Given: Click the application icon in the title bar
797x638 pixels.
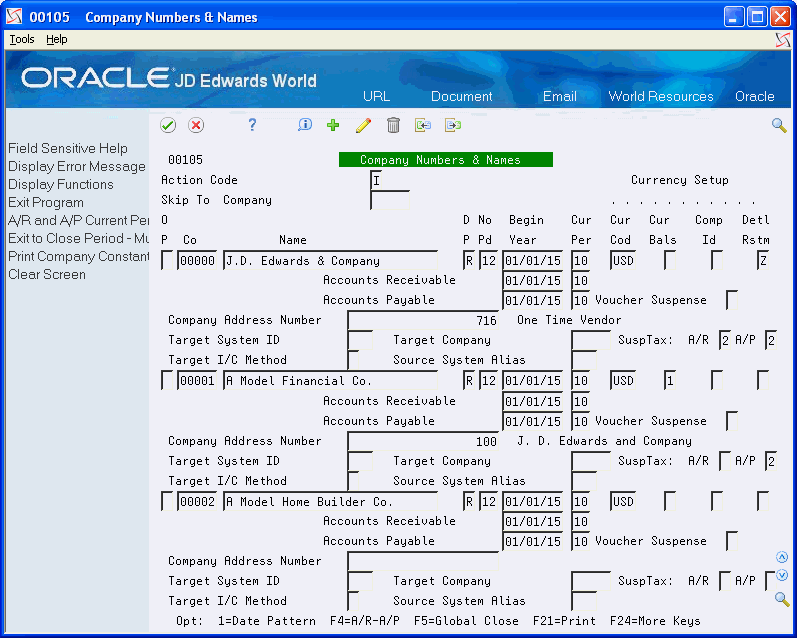Looking at the screenshot, I should click(x=14, y=17).
